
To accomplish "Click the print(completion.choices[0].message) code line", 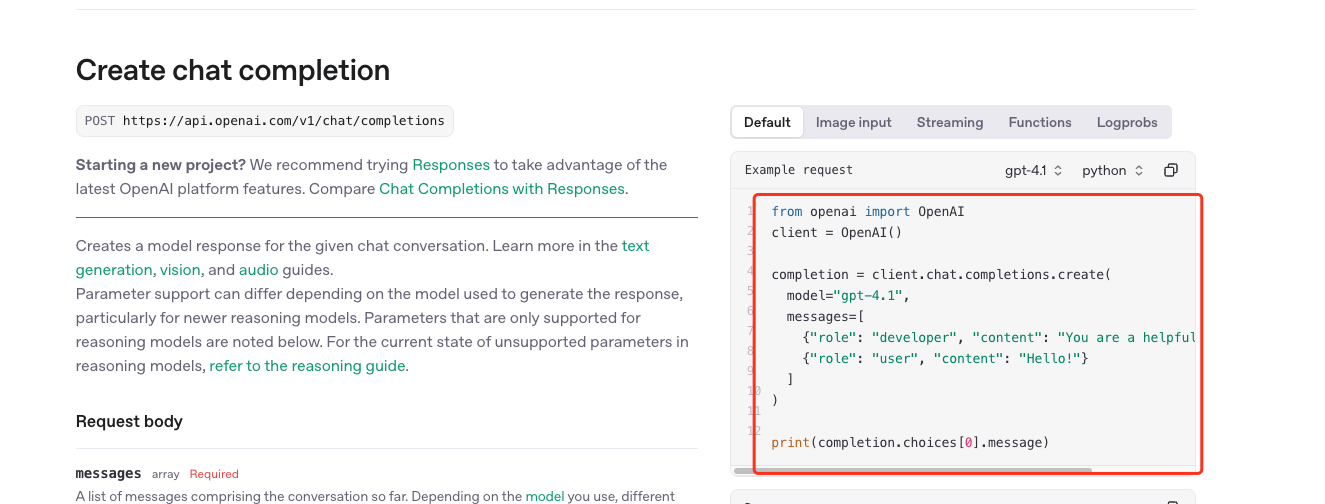I will (910, 442).
